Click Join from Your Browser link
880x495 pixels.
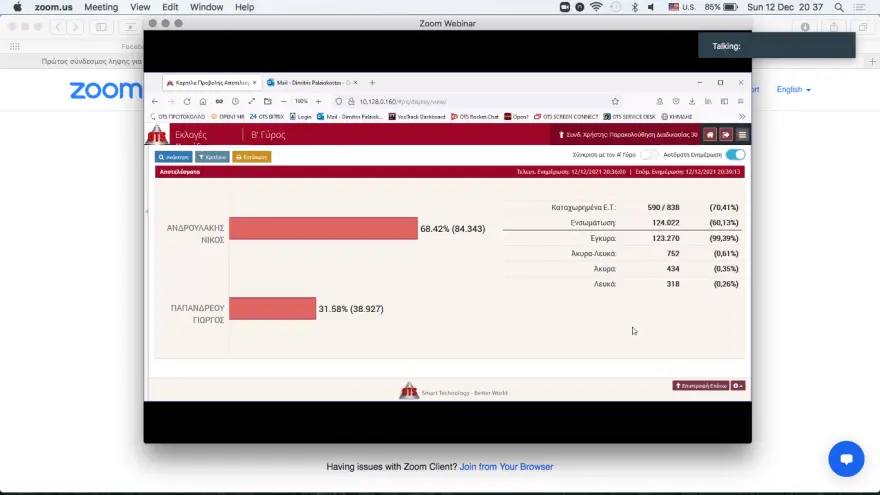pyautogui.click(x=506, y=467)
